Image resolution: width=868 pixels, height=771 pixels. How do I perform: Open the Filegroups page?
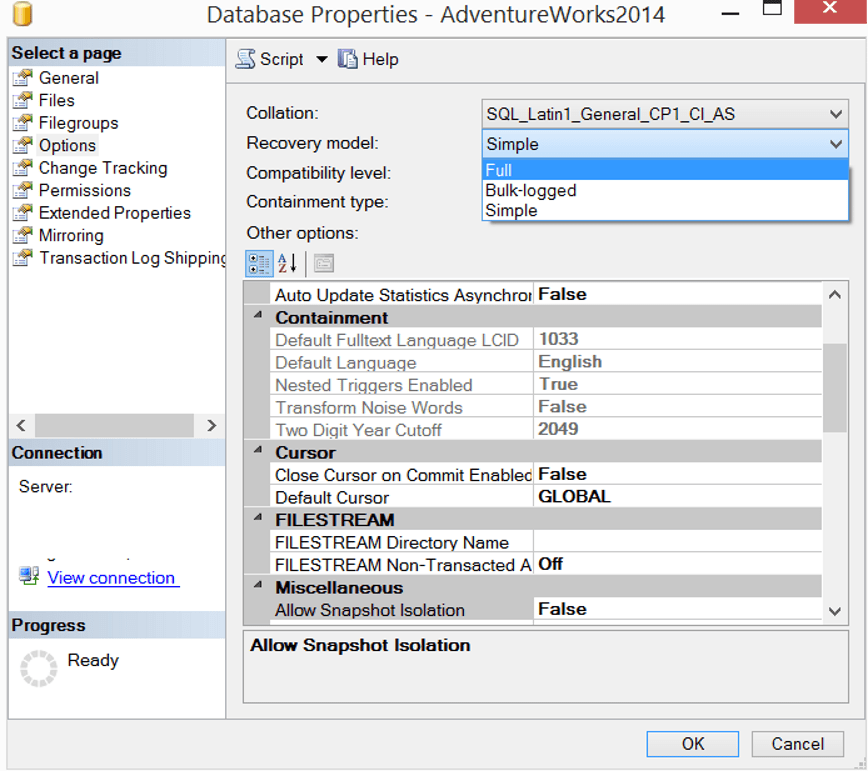coord(79,123)
